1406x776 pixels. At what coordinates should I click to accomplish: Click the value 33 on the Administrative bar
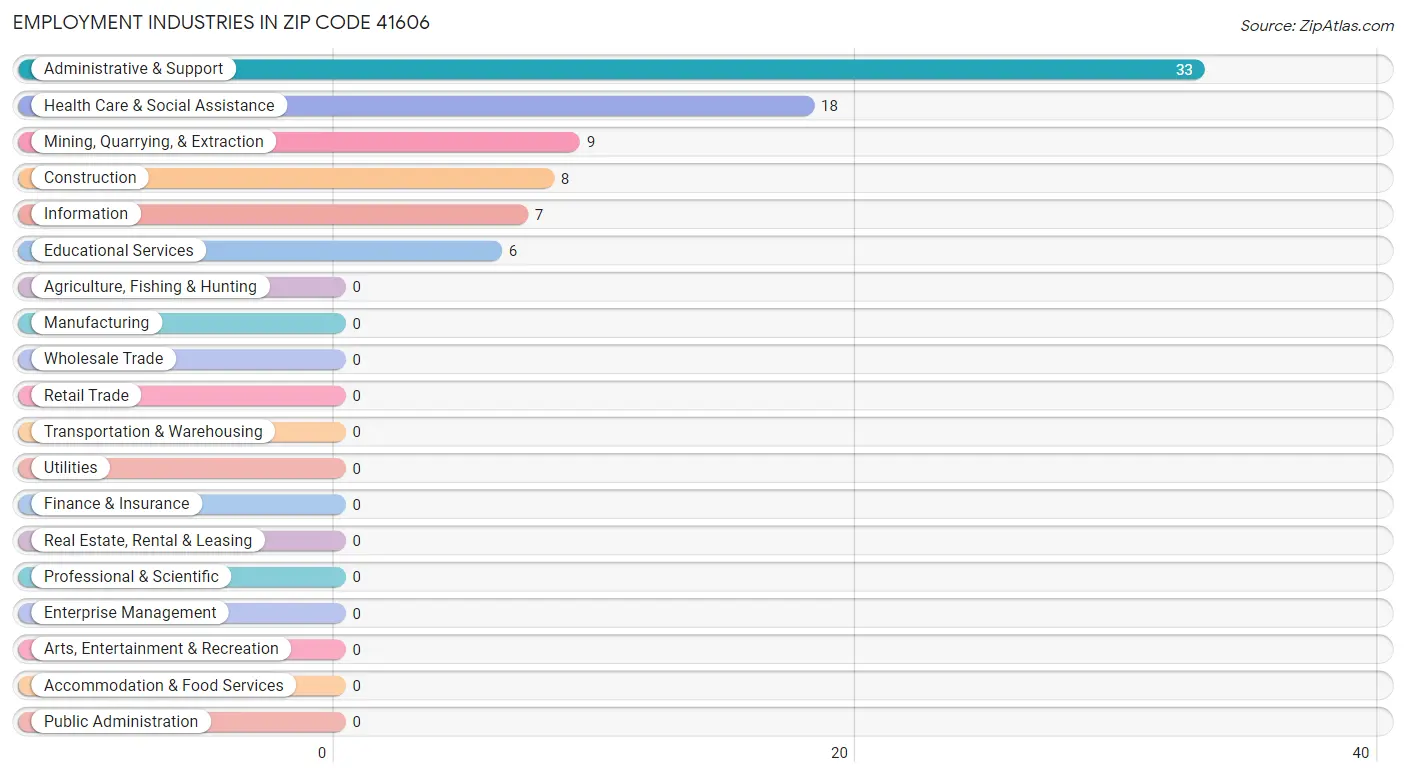coord(1184,70)
